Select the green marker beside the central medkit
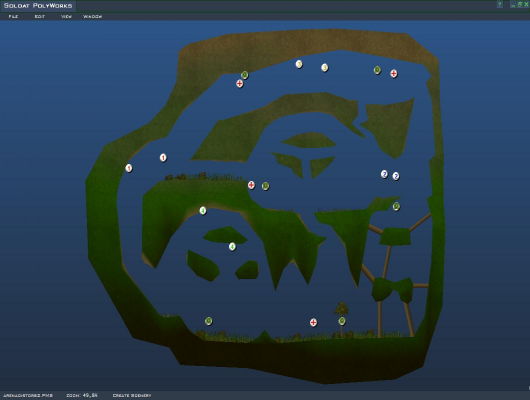The image size is (530, 400). coord(266,186)
